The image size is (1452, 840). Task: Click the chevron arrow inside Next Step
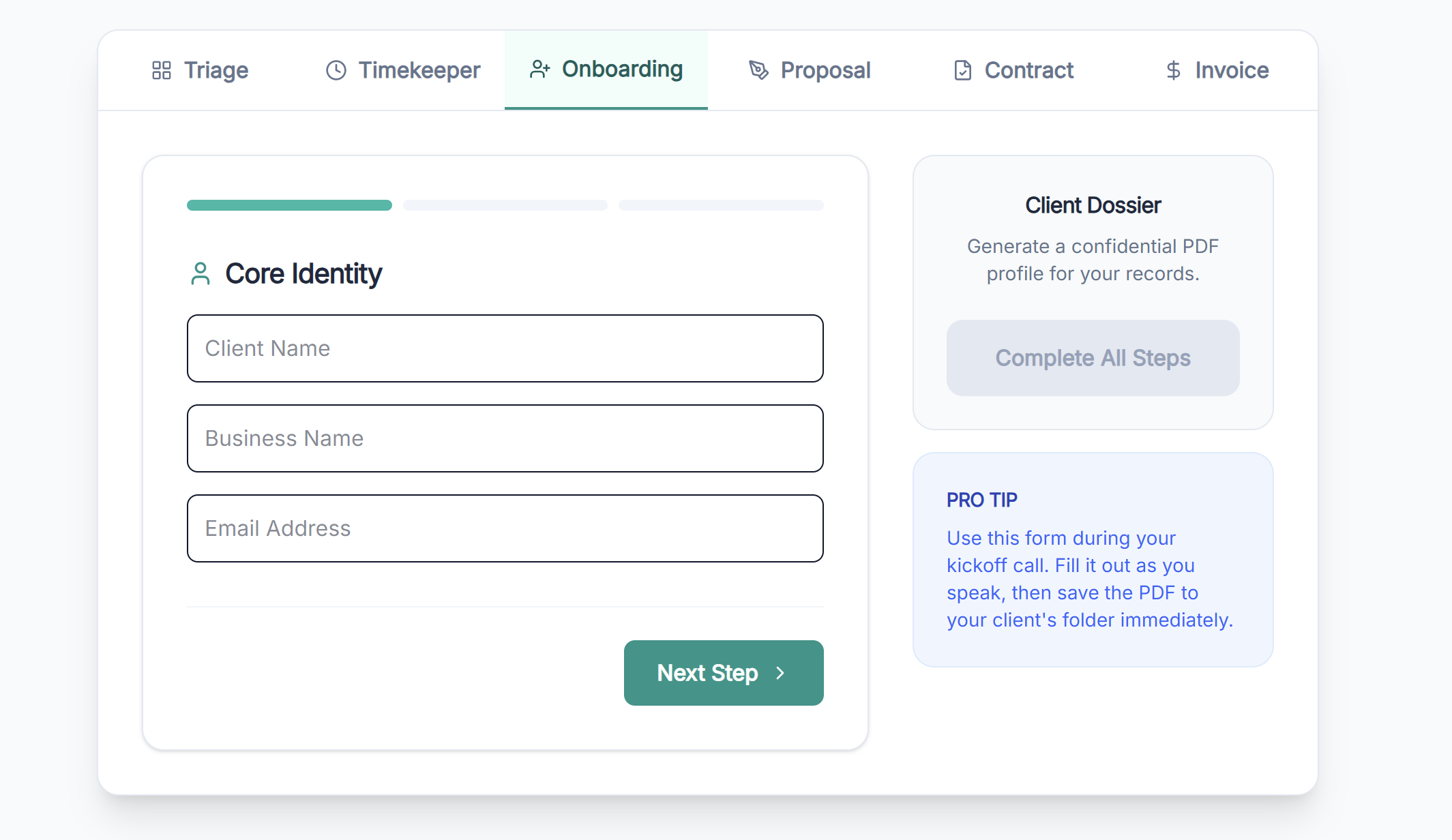[780, 673]
